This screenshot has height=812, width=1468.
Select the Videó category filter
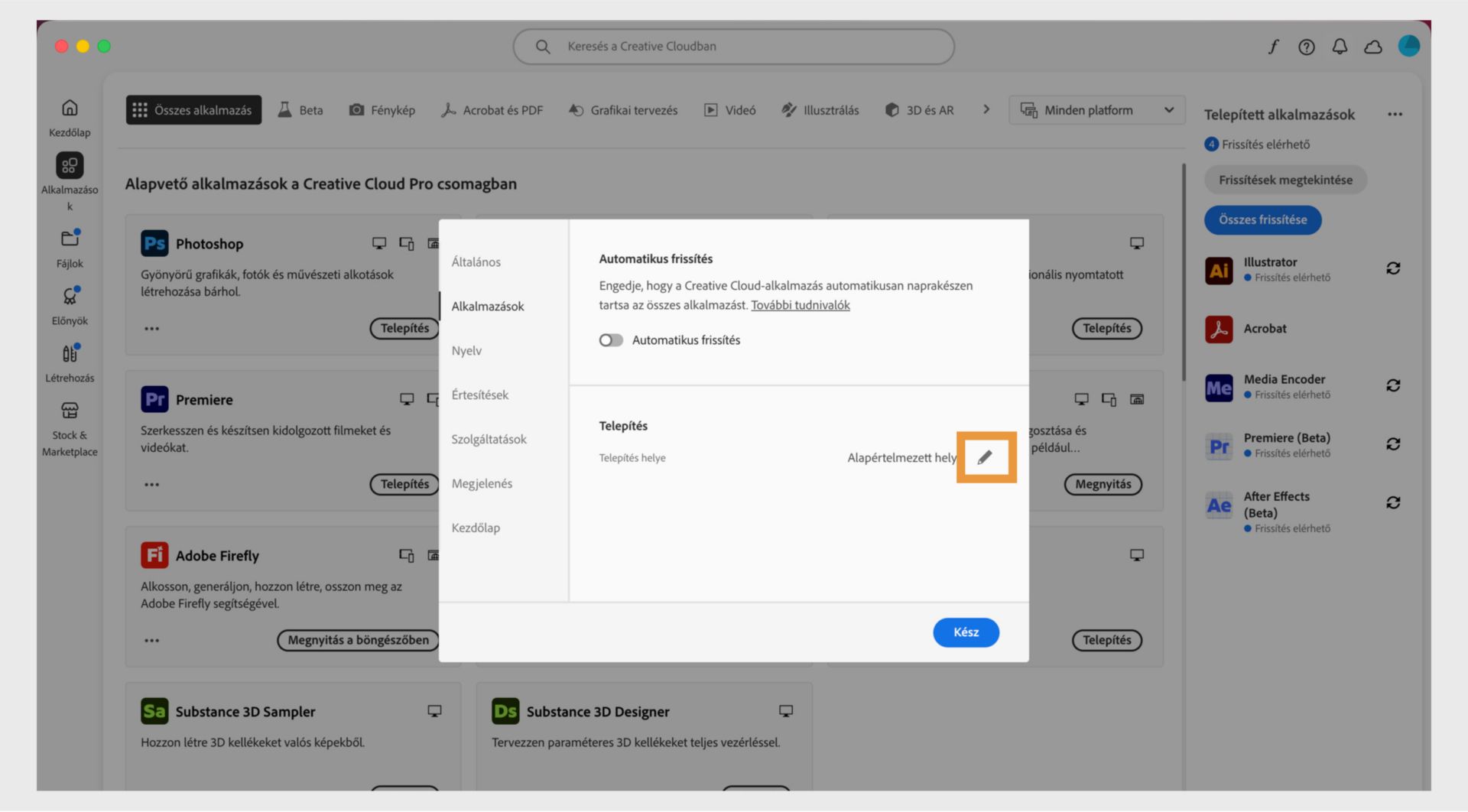pyautogui.click(x=730, y=110)
